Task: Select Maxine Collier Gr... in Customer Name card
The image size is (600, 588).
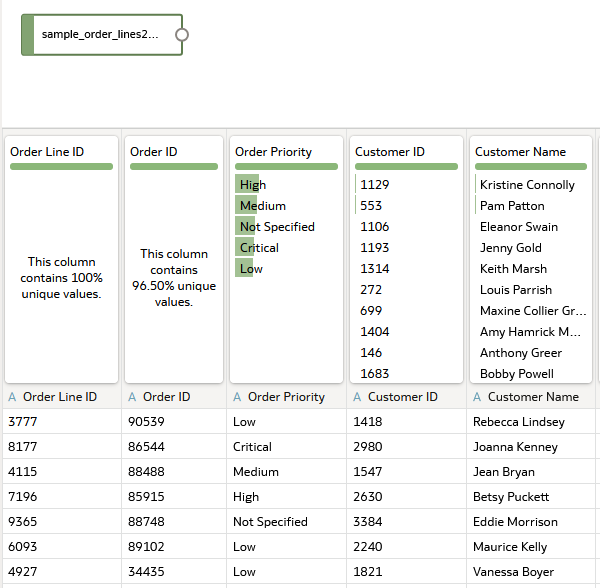Action: tap(531, 310)
